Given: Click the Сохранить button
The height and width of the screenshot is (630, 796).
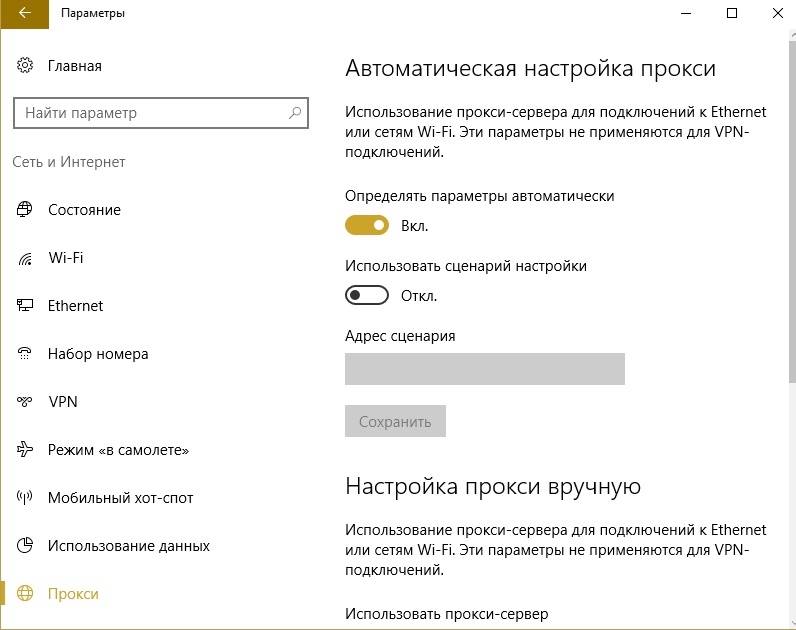Looking at the screenshot, I should tap(395, 421).
